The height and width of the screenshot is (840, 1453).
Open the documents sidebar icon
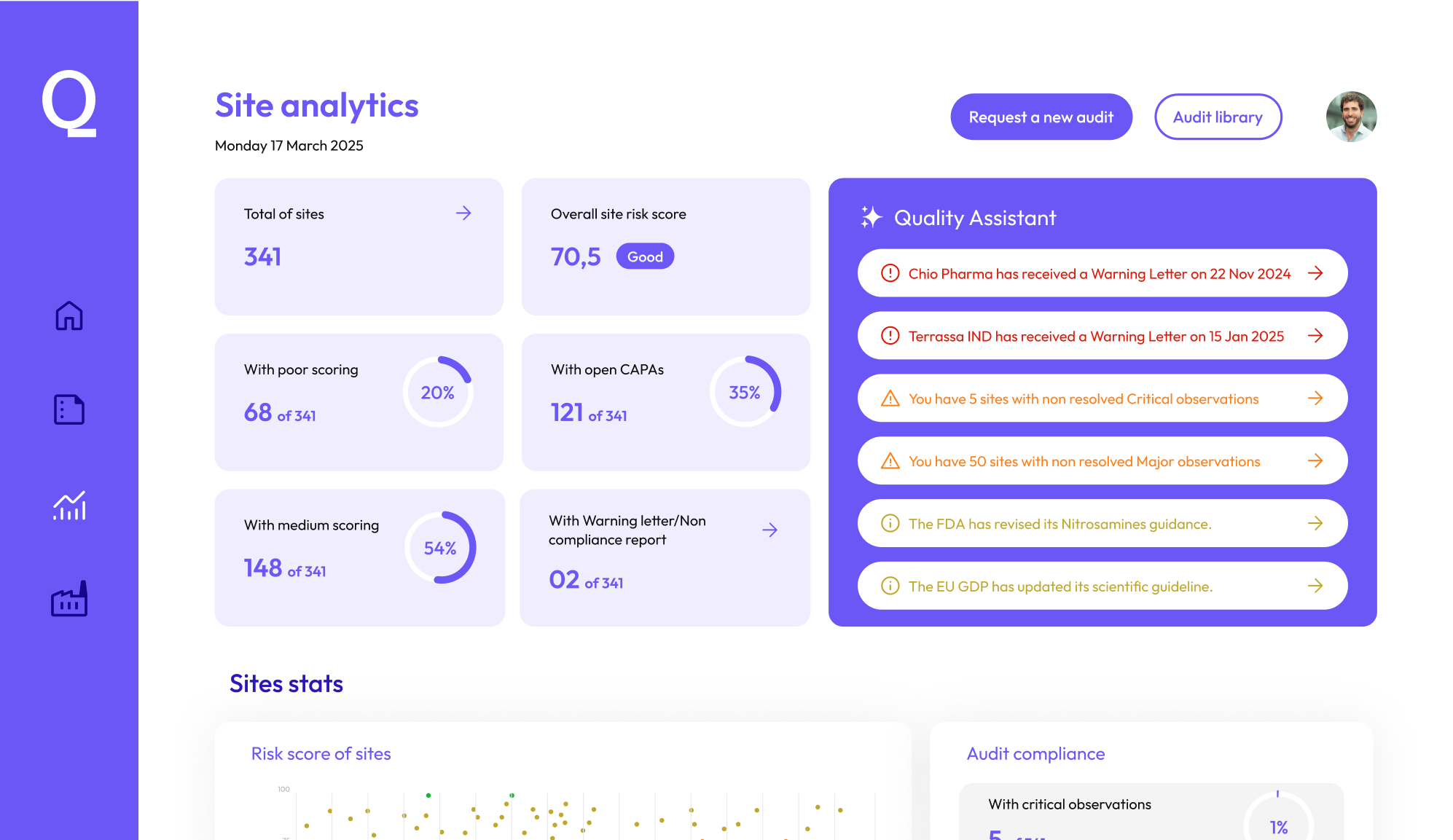pyautogui.click(x=69, y=409)
